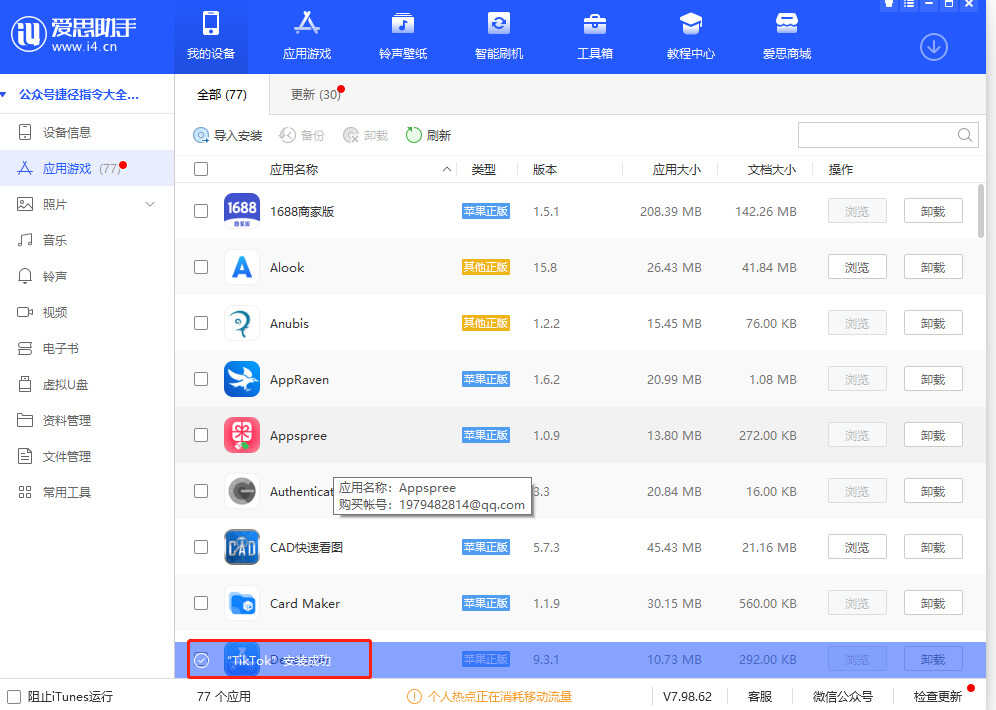Click 卸载 in the Card Maker row
996x710 pixels.
click(x=933, y=603)
